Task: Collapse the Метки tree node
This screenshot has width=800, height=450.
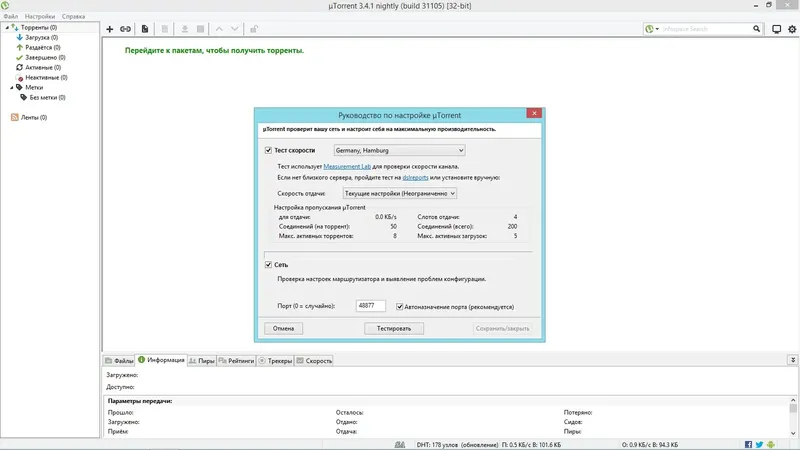Action: click(11, 88)
